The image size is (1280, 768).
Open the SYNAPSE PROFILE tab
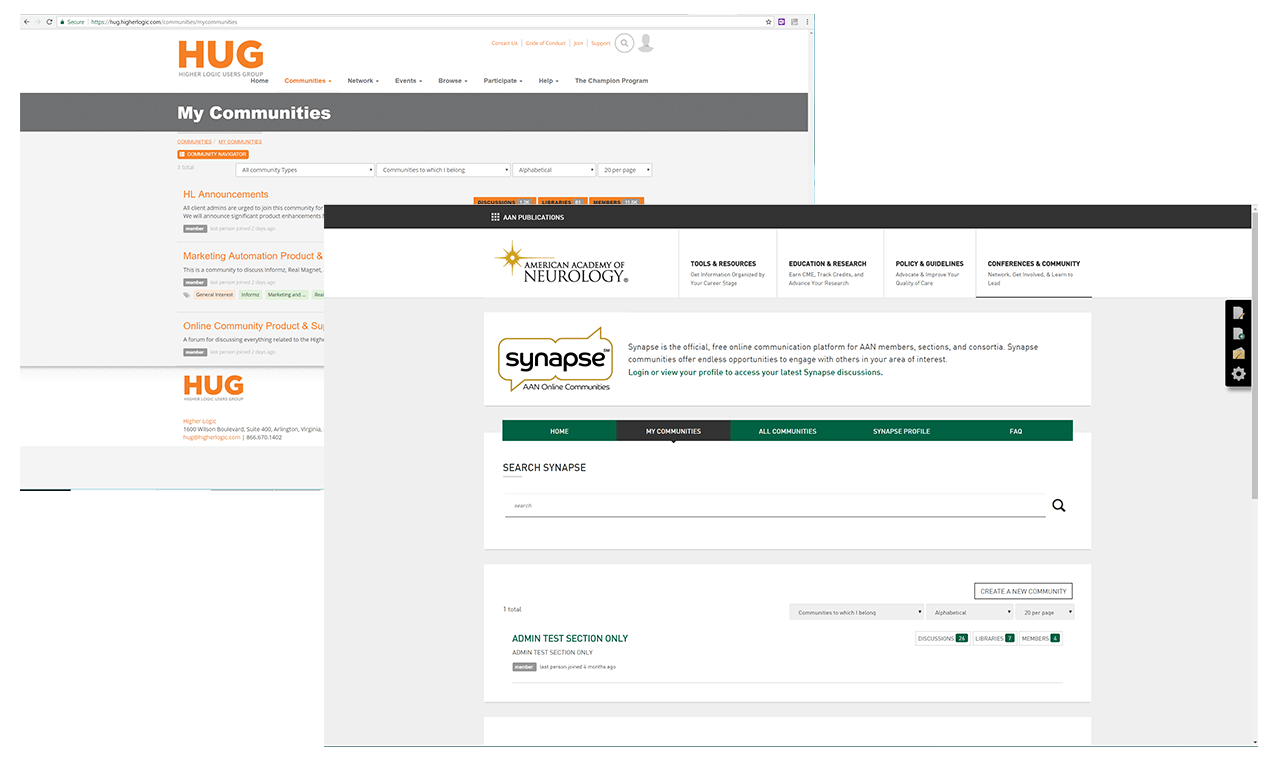(901, 431)
